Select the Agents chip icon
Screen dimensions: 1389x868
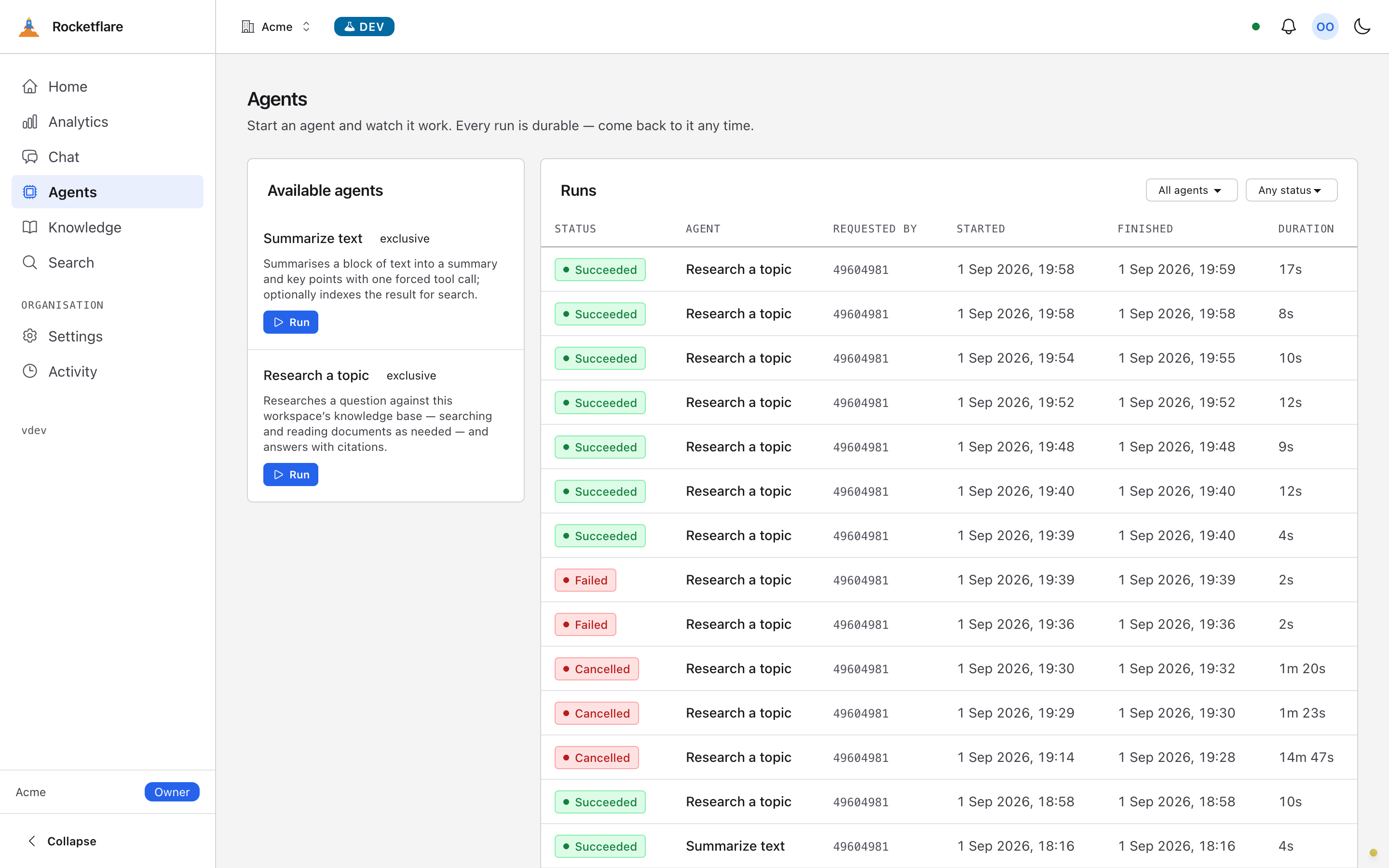coord(30,192)
